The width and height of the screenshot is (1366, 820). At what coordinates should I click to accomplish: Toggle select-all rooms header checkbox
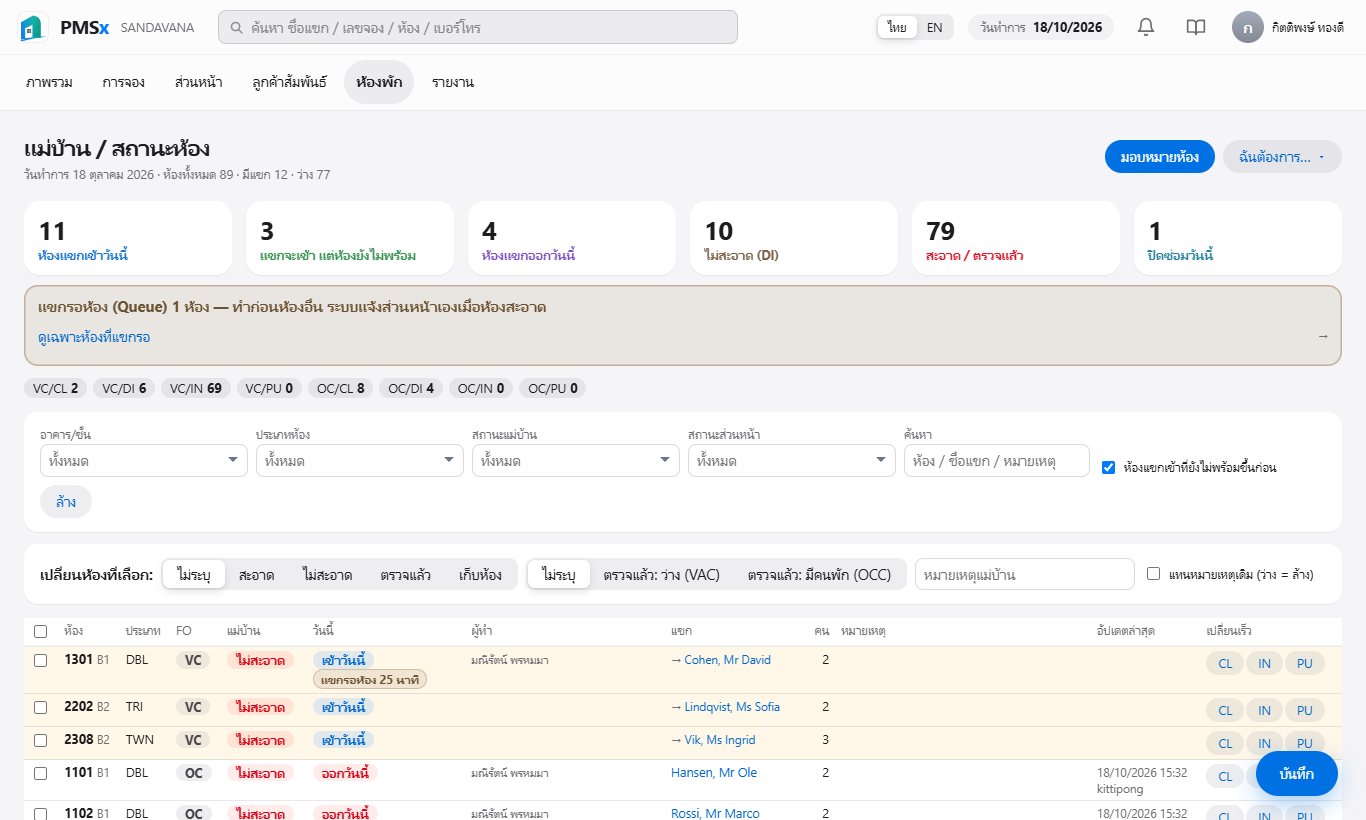(x=40, y=631)
